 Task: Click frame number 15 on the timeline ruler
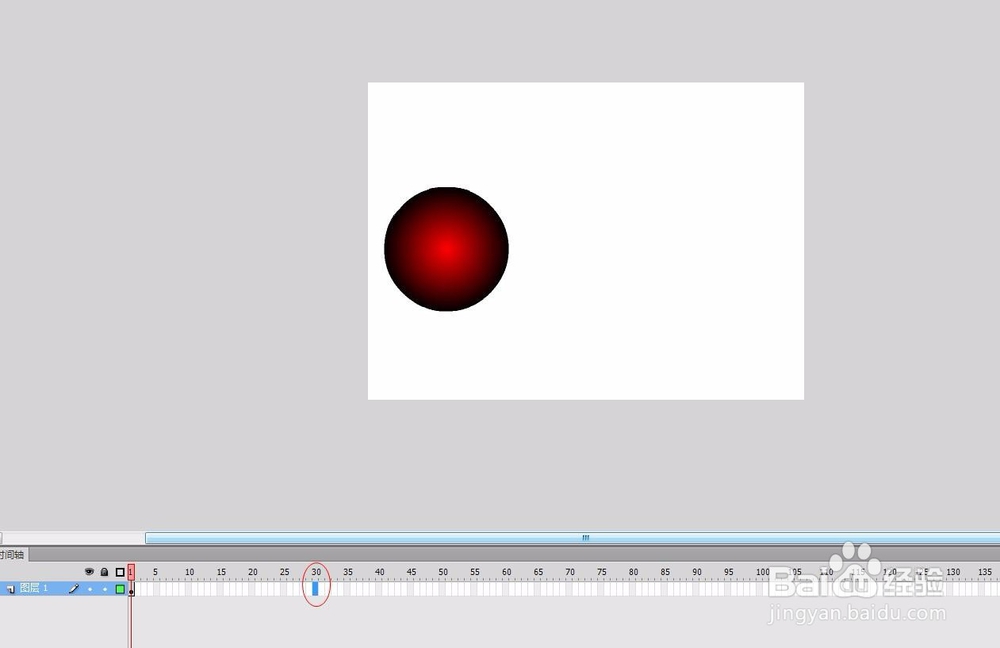[x=221, y=572]
